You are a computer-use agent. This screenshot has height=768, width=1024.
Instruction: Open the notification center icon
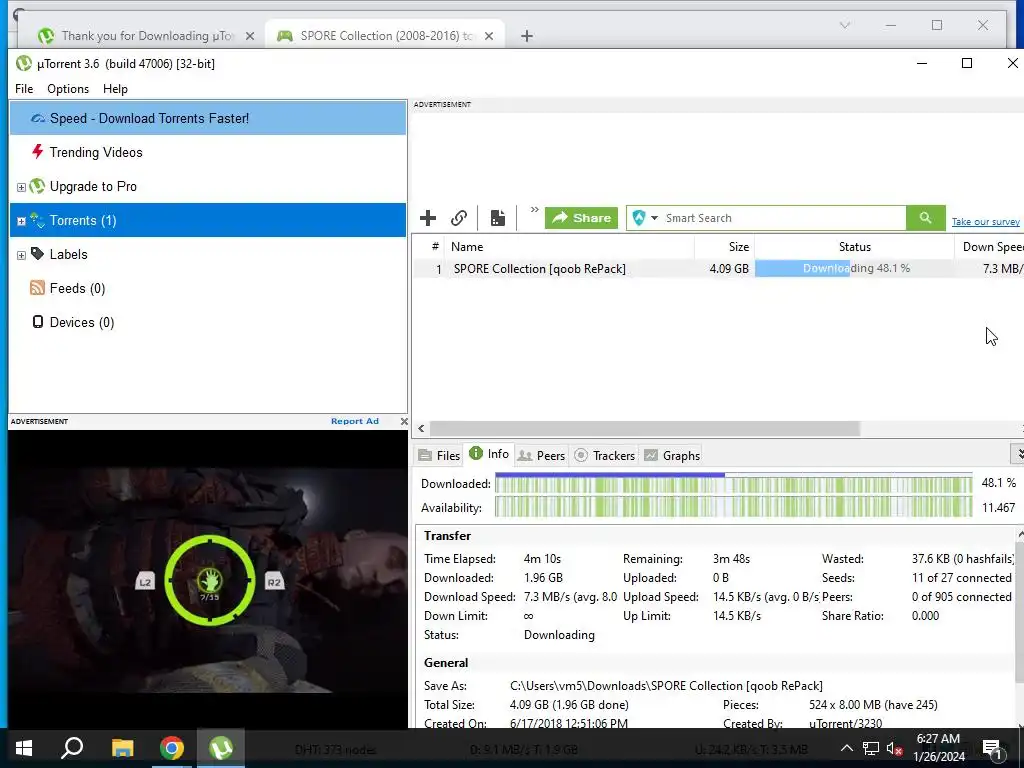point(992,749)
